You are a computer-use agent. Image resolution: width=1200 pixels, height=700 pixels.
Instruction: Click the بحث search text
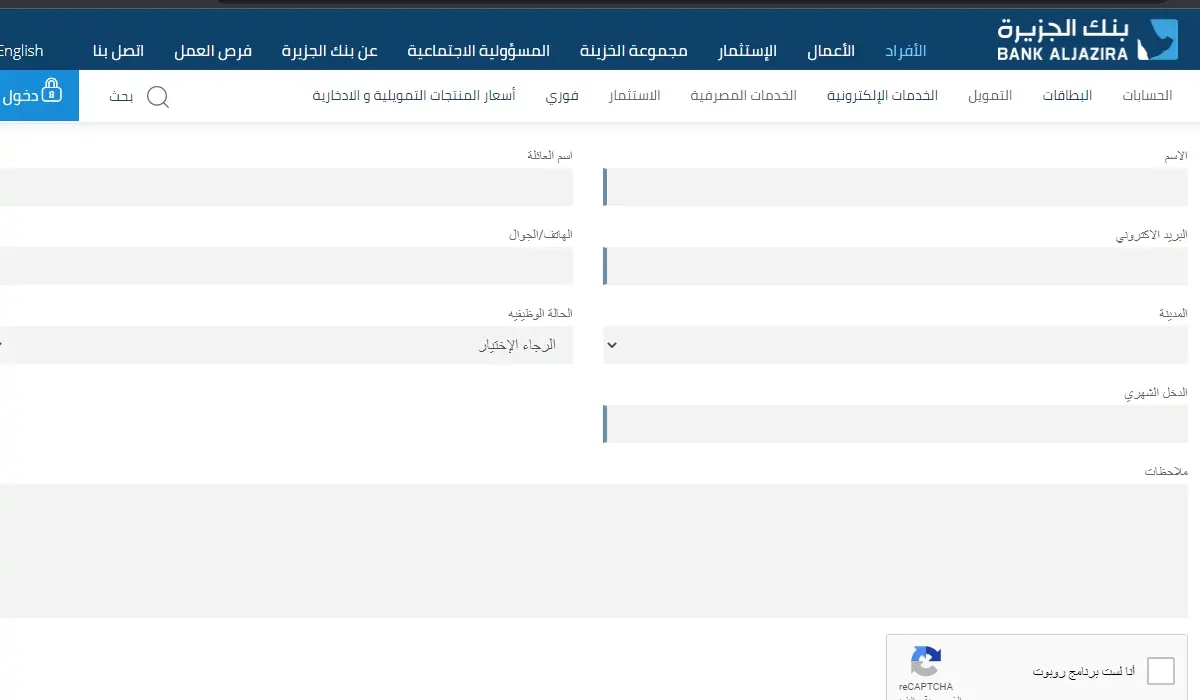click(121, 97)
